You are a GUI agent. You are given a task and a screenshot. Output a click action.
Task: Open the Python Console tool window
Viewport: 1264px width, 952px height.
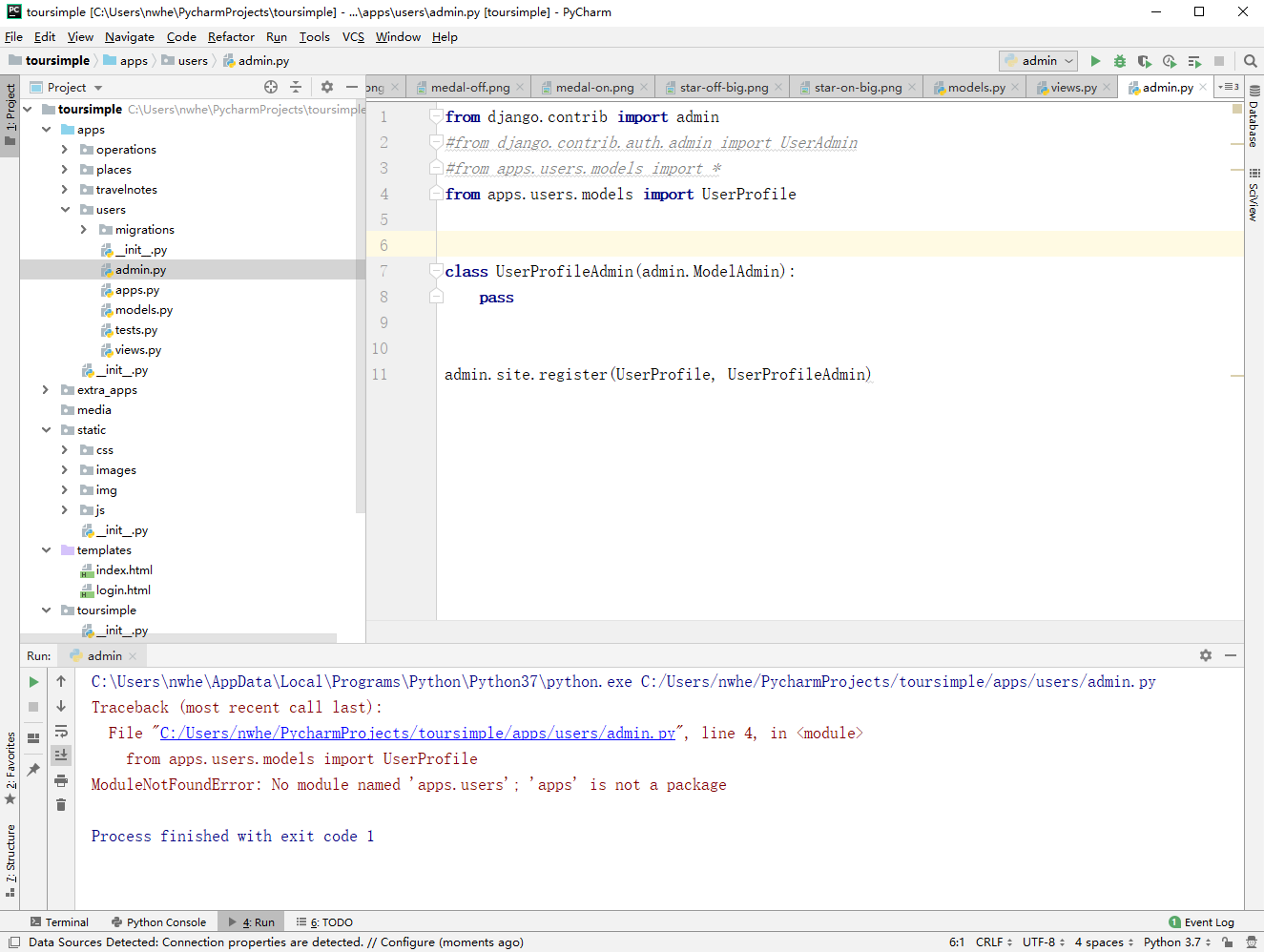click(x=158, y=921)
